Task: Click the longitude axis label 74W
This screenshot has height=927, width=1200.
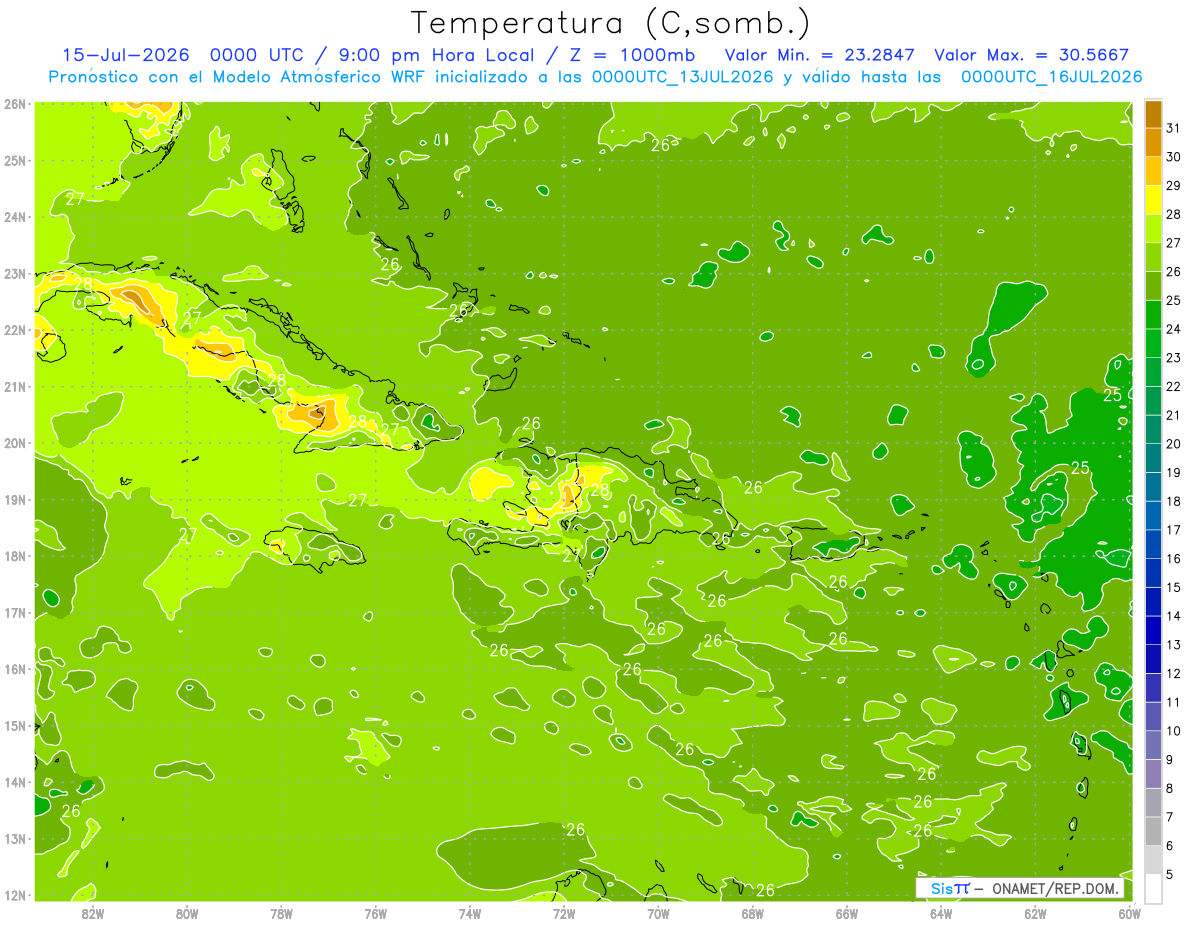Action: click(469, 913)
